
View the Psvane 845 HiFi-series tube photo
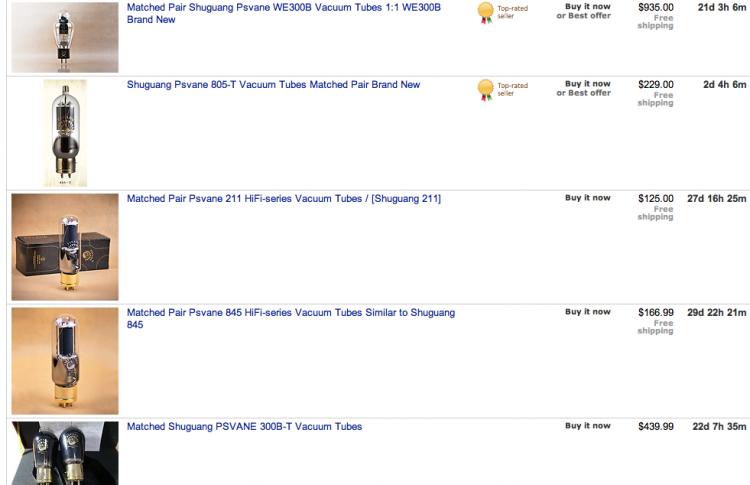click(64, 360)
